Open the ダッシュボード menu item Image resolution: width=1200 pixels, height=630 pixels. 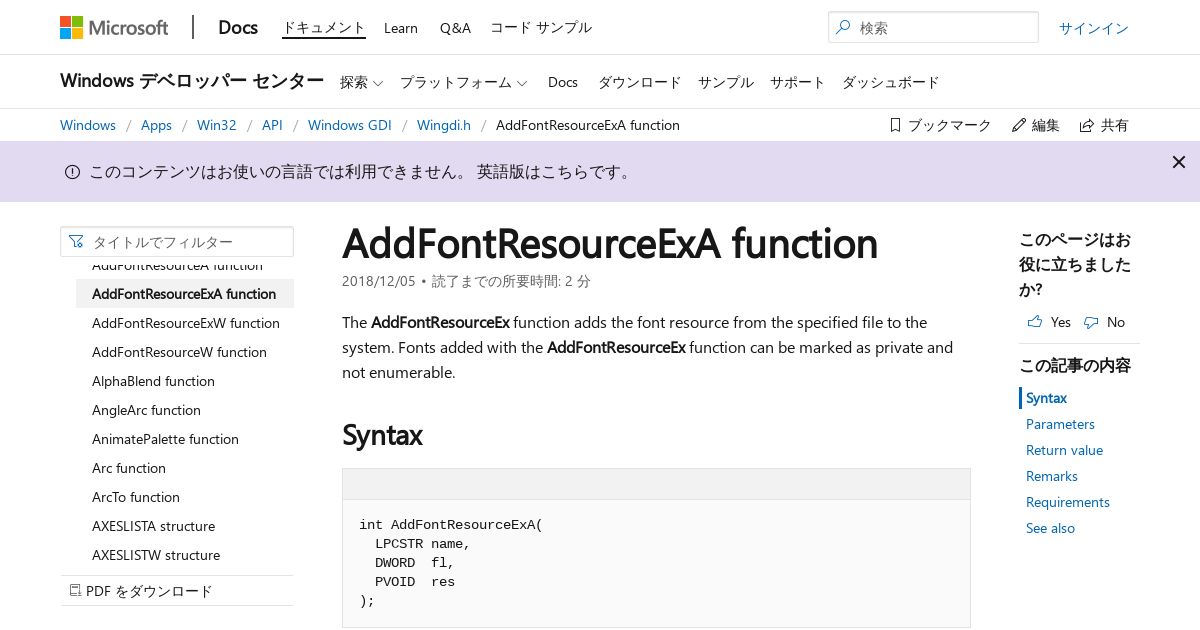(891, 82)
